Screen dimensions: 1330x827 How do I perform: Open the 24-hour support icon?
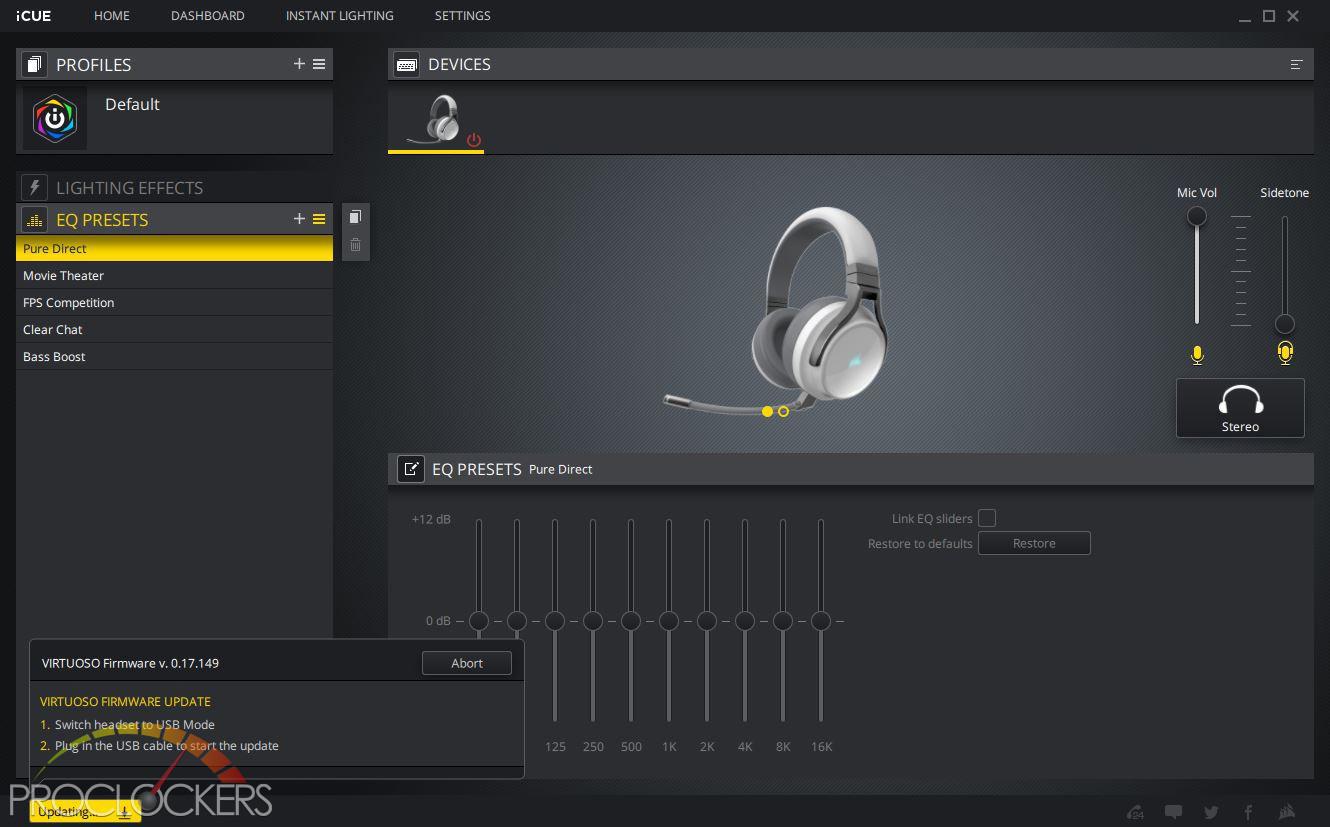point(1135,812)
